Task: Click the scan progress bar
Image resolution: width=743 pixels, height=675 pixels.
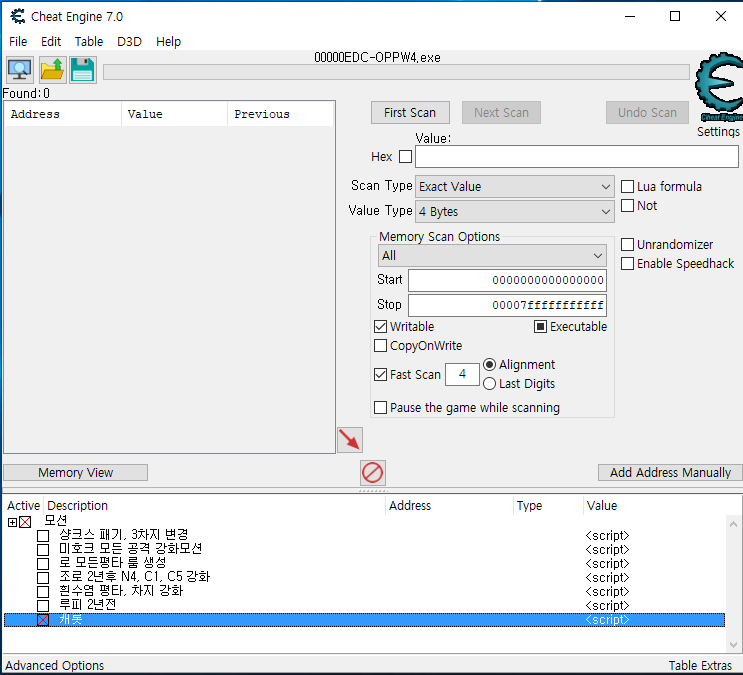Action: pyautogui.click(x=396, y=72)
